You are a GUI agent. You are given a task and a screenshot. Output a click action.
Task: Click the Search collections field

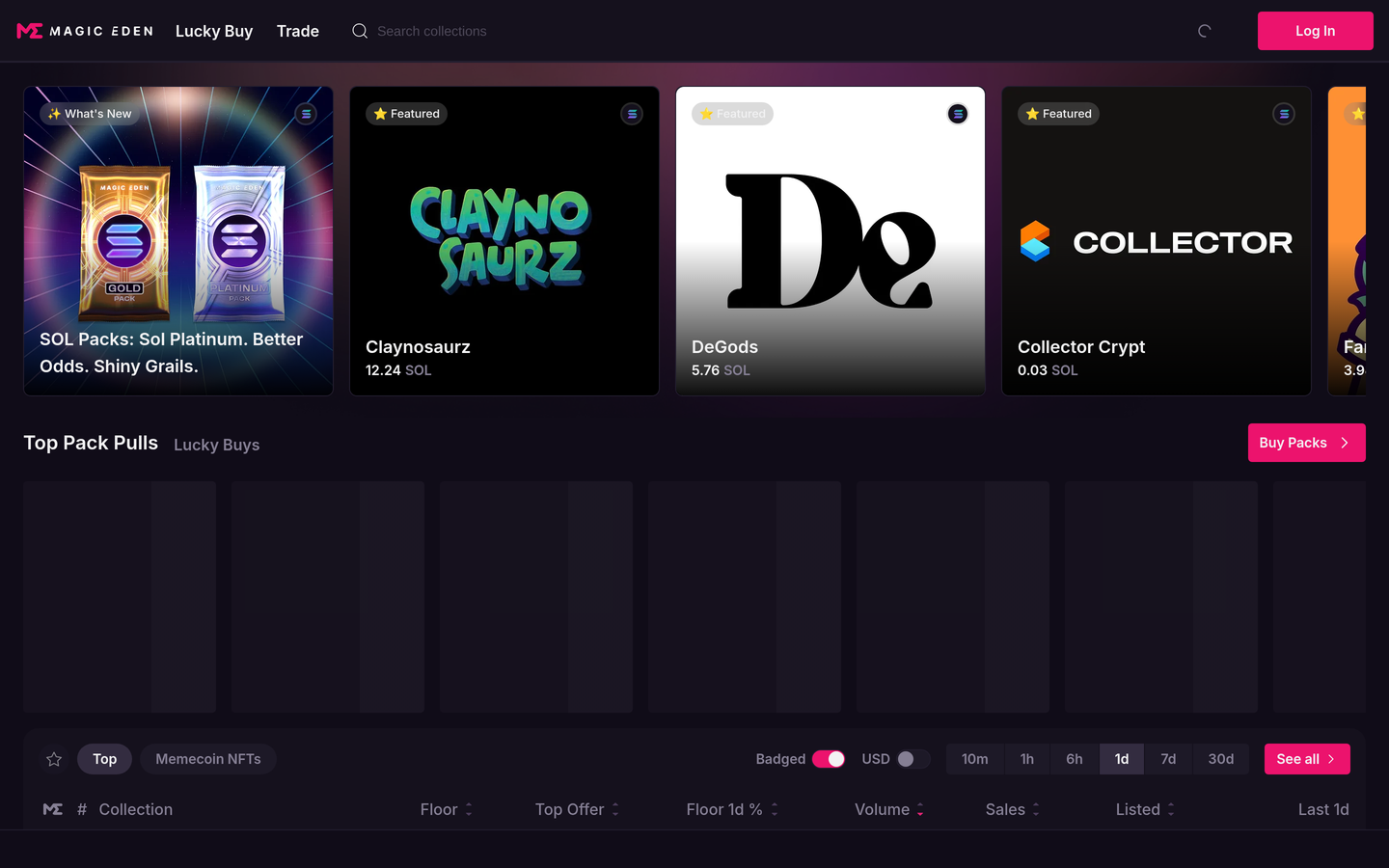point(431,31)
